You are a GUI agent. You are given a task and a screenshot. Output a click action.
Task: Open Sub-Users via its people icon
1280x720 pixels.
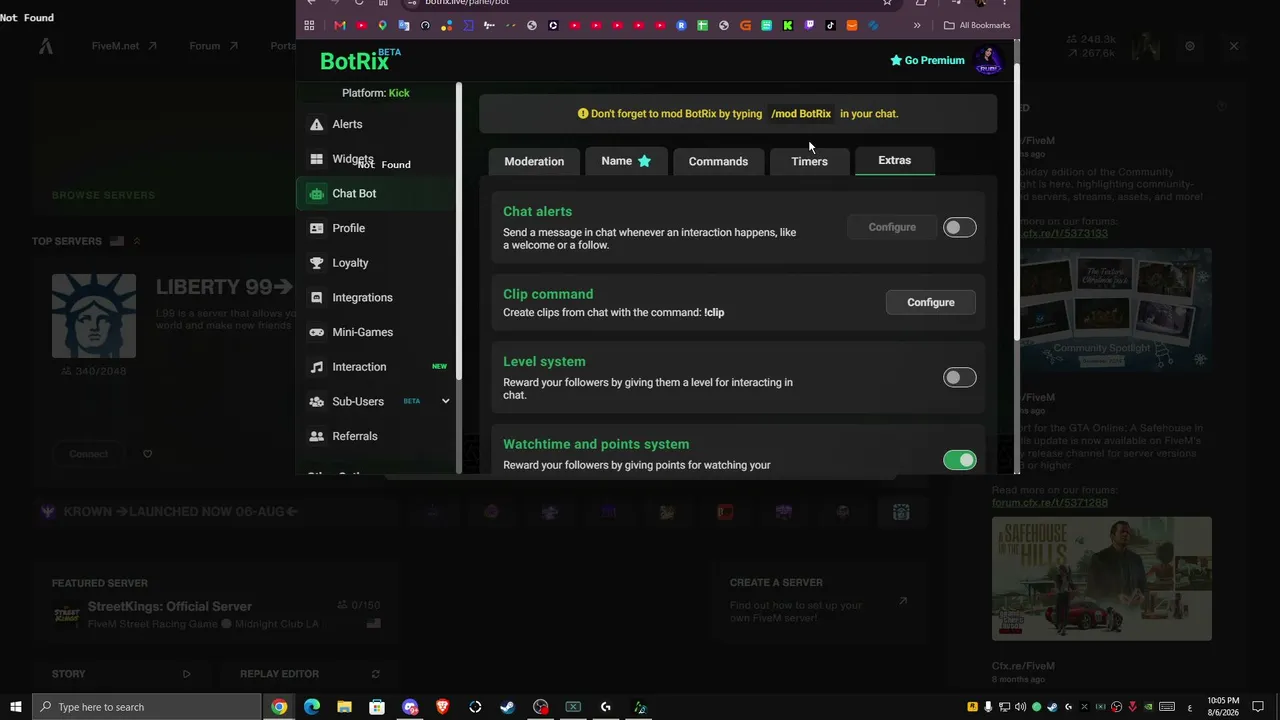[317, 402]
